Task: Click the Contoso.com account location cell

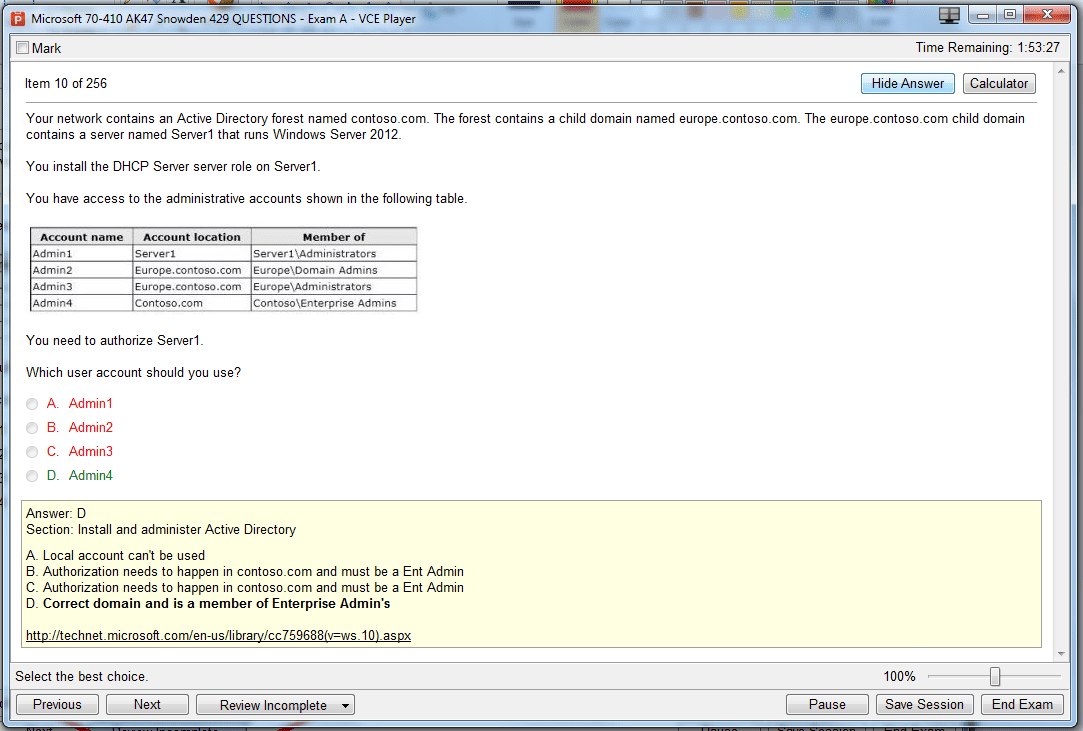Action: click(192, 303)
